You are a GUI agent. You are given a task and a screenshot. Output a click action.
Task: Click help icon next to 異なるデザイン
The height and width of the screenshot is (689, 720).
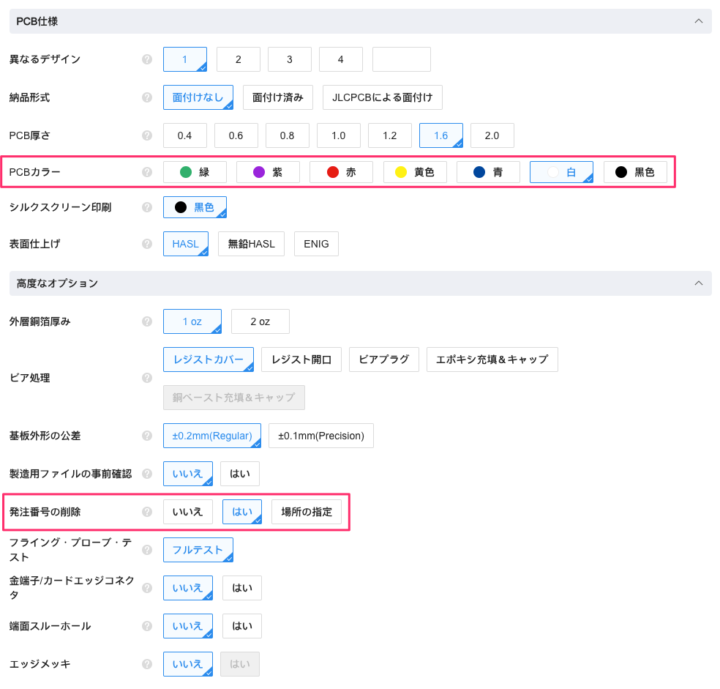pos(147,60)
